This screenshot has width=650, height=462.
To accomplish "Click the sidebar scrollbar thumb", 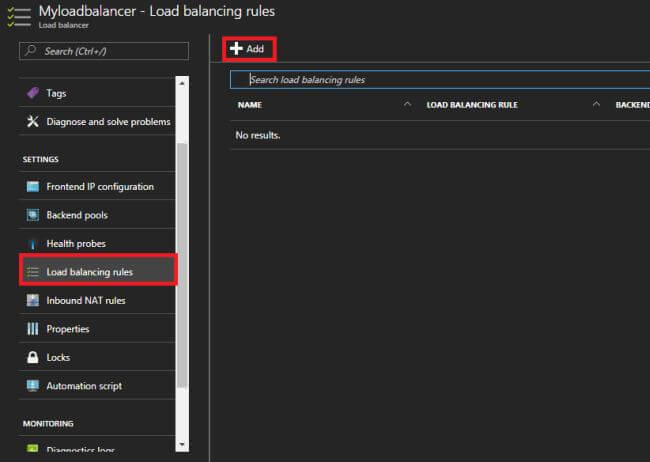I will pyautogui.click(x=182, y=265).
